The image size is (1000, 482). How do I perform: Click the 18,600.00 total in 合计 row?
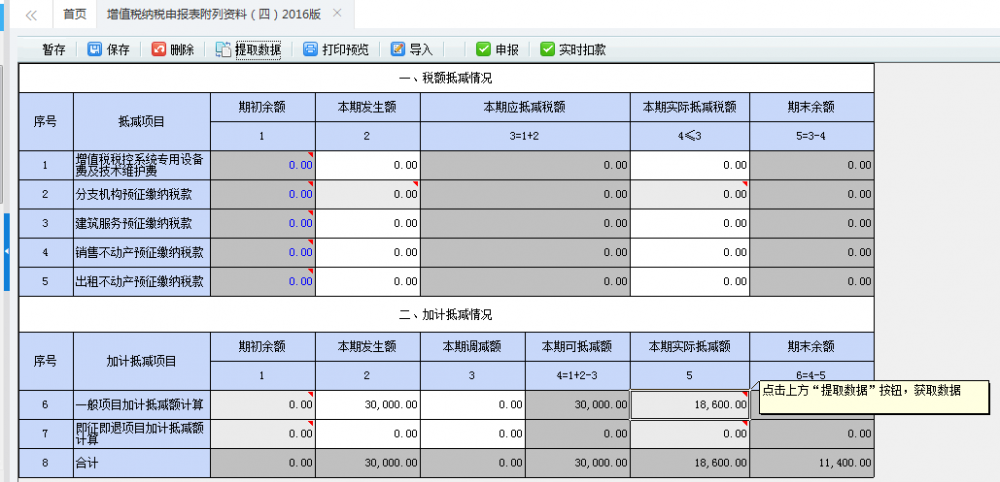[690, 464]
